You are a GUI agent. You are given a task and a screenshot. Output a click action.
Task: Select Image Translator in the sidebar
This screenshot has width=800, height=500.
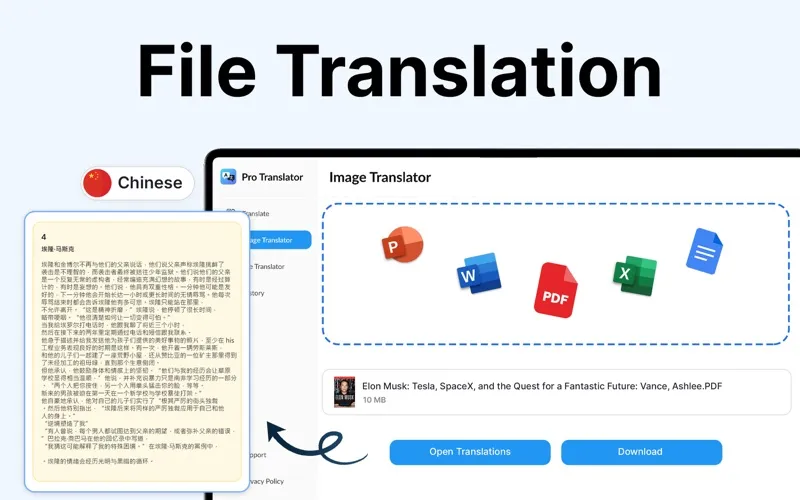tap(279, 240)
